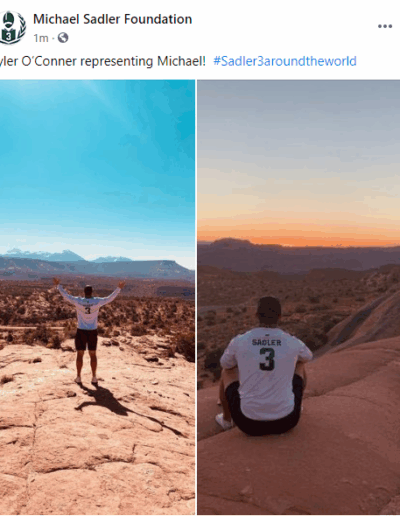Screen dimensions: 400x516
Task: Open the Michael Sadler Foundation page link
Action: click(x=112, y=19)
